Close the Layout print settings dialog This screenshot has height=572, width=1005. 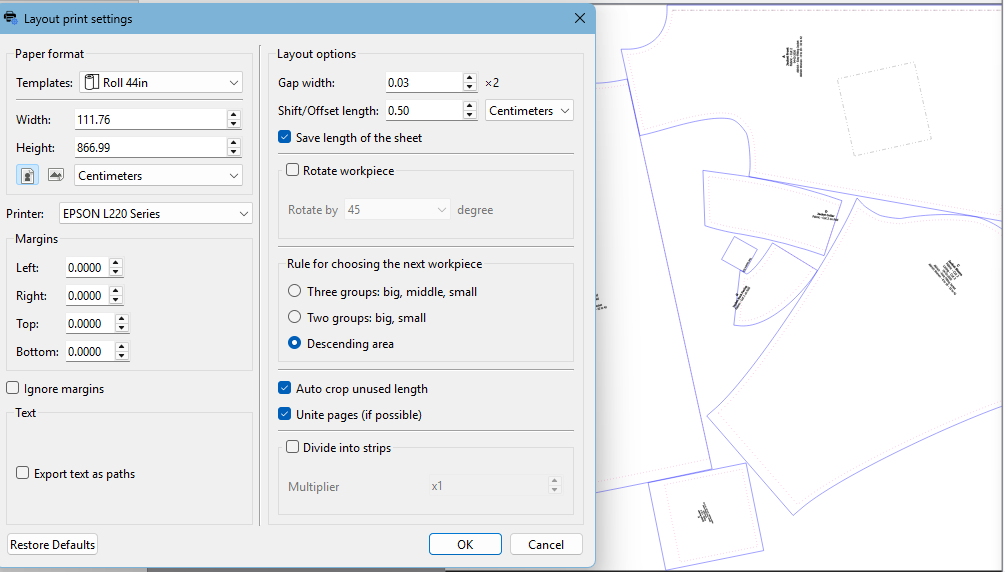point(580,18)
